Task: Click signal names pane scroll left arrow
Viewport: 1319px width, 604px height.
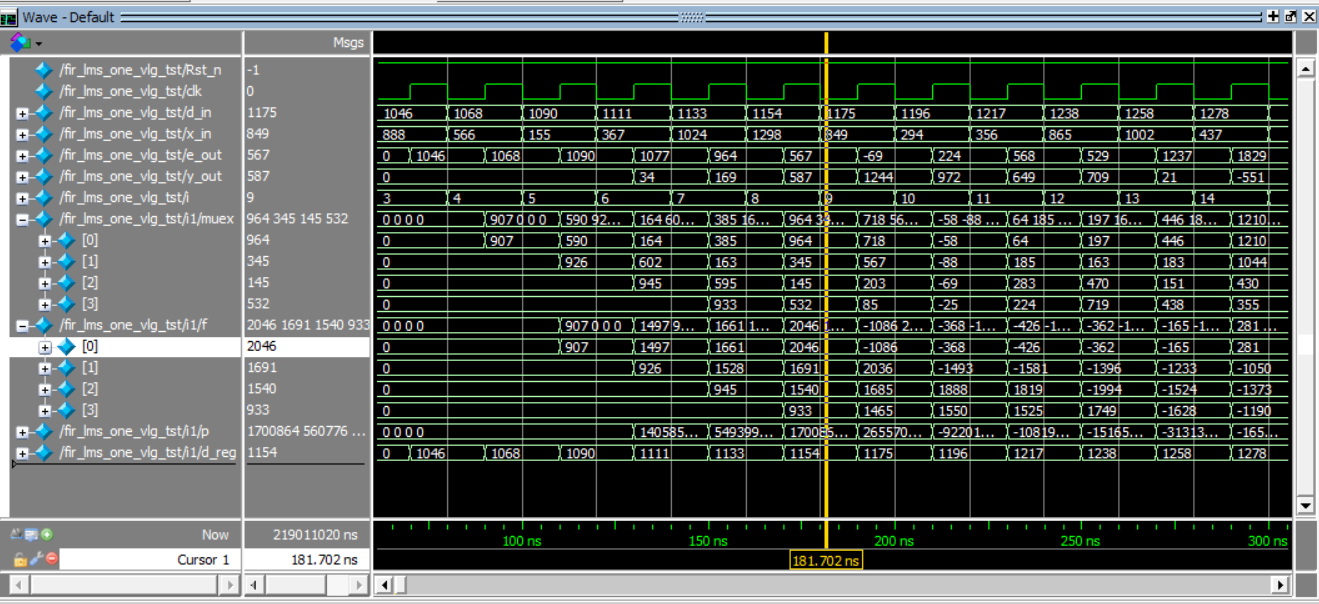Action: [x=19, y=584]
